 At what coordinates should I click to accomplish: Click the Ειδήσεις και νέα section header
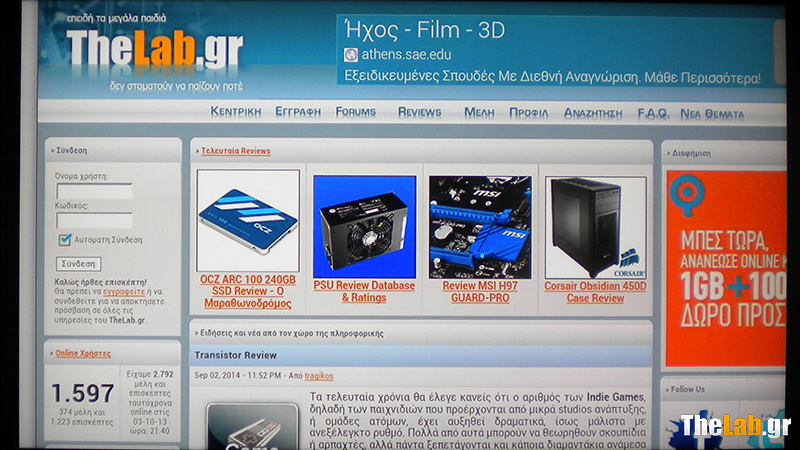point(421,333)
